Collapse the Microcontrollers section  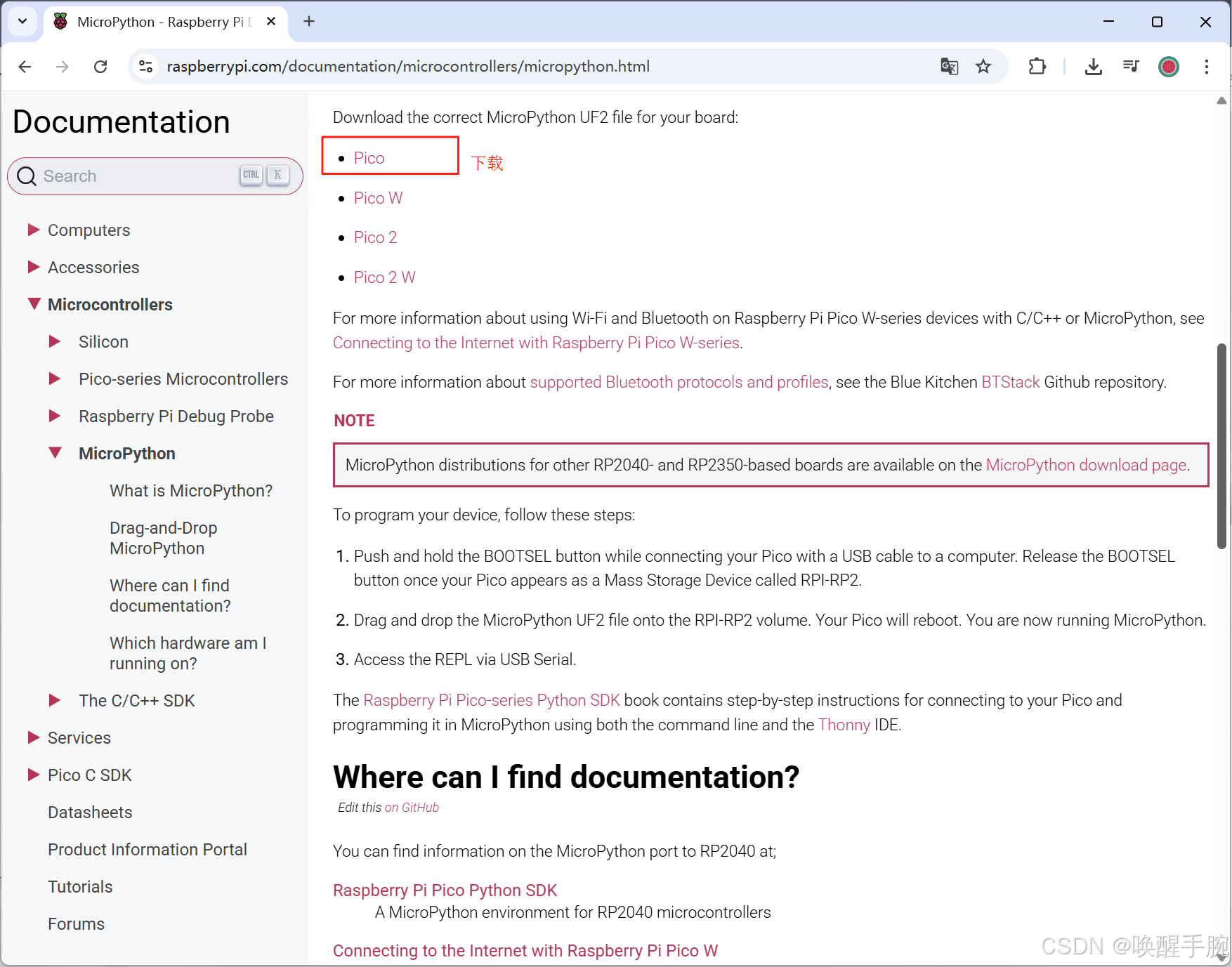[34, 304]
